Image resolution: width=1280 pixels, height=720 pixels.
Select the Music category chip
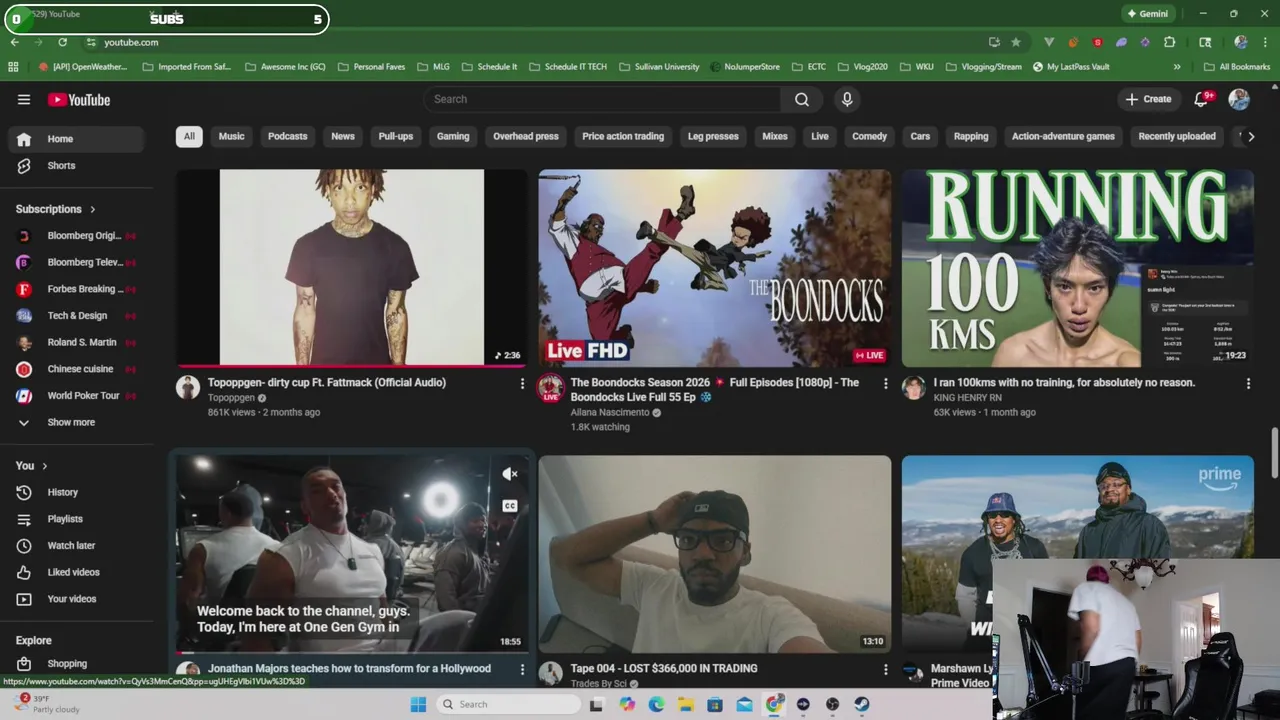coord(231,136)
